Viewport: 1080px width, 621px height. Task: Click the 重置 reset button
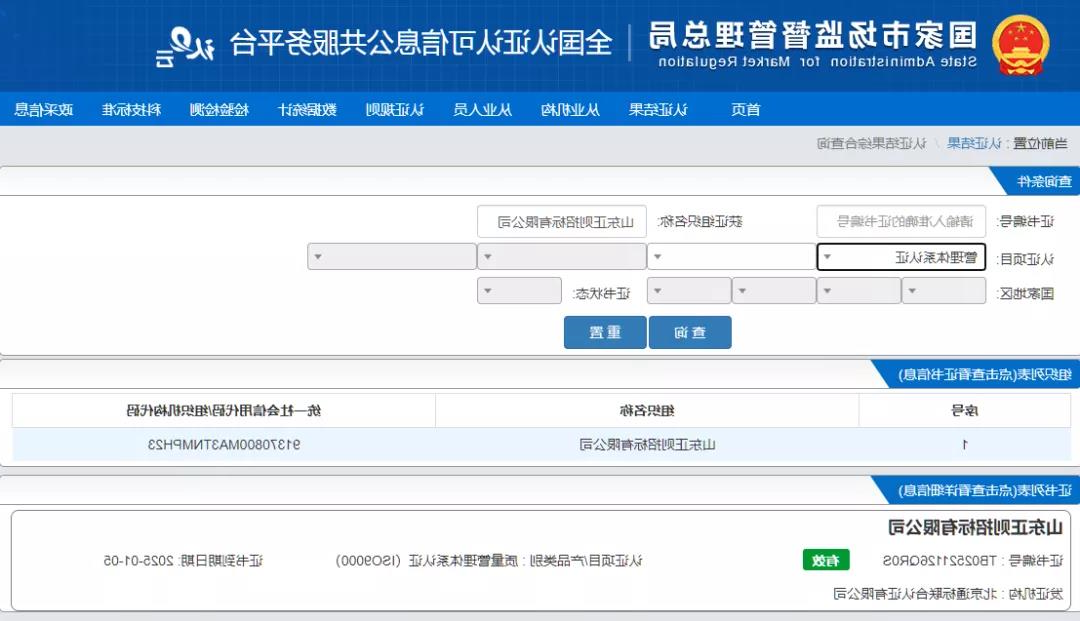click(604, 333)
